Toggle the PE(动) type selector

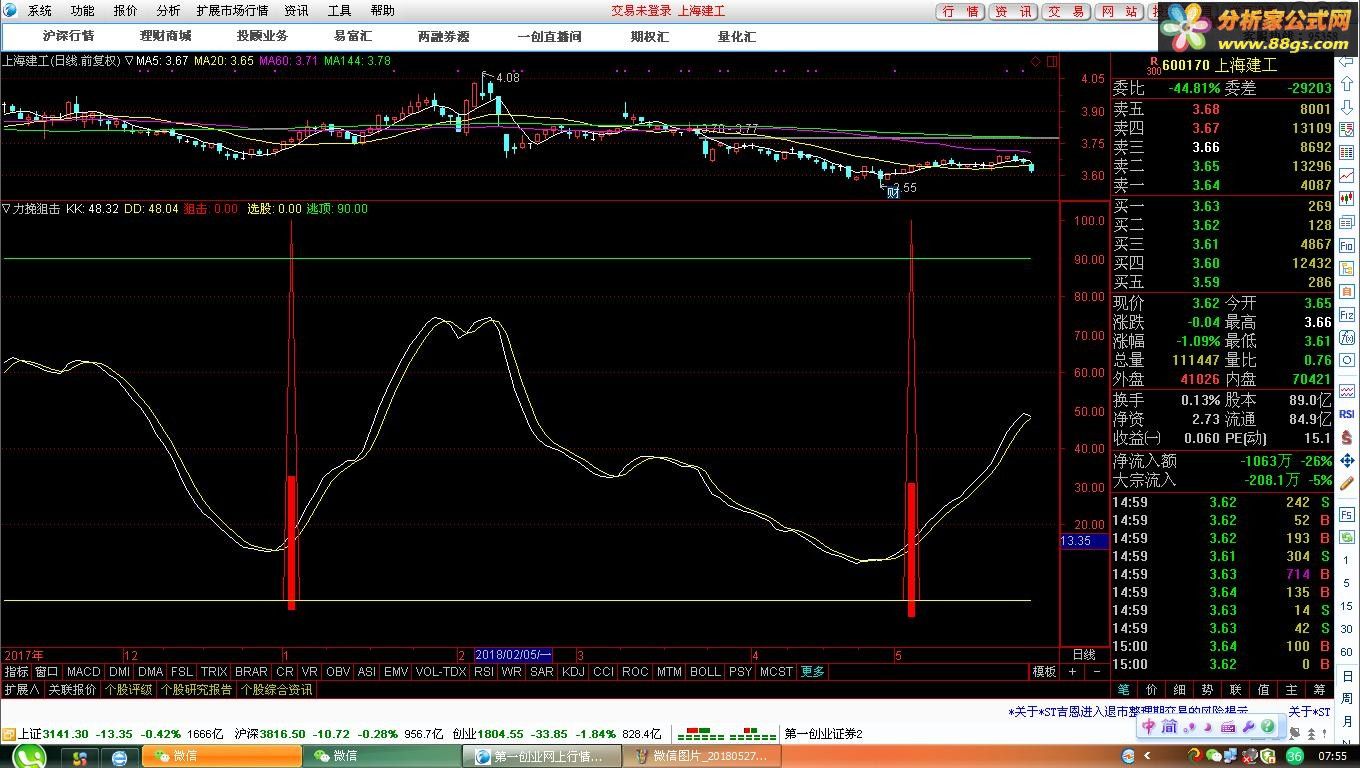(x=1245, y=438)
